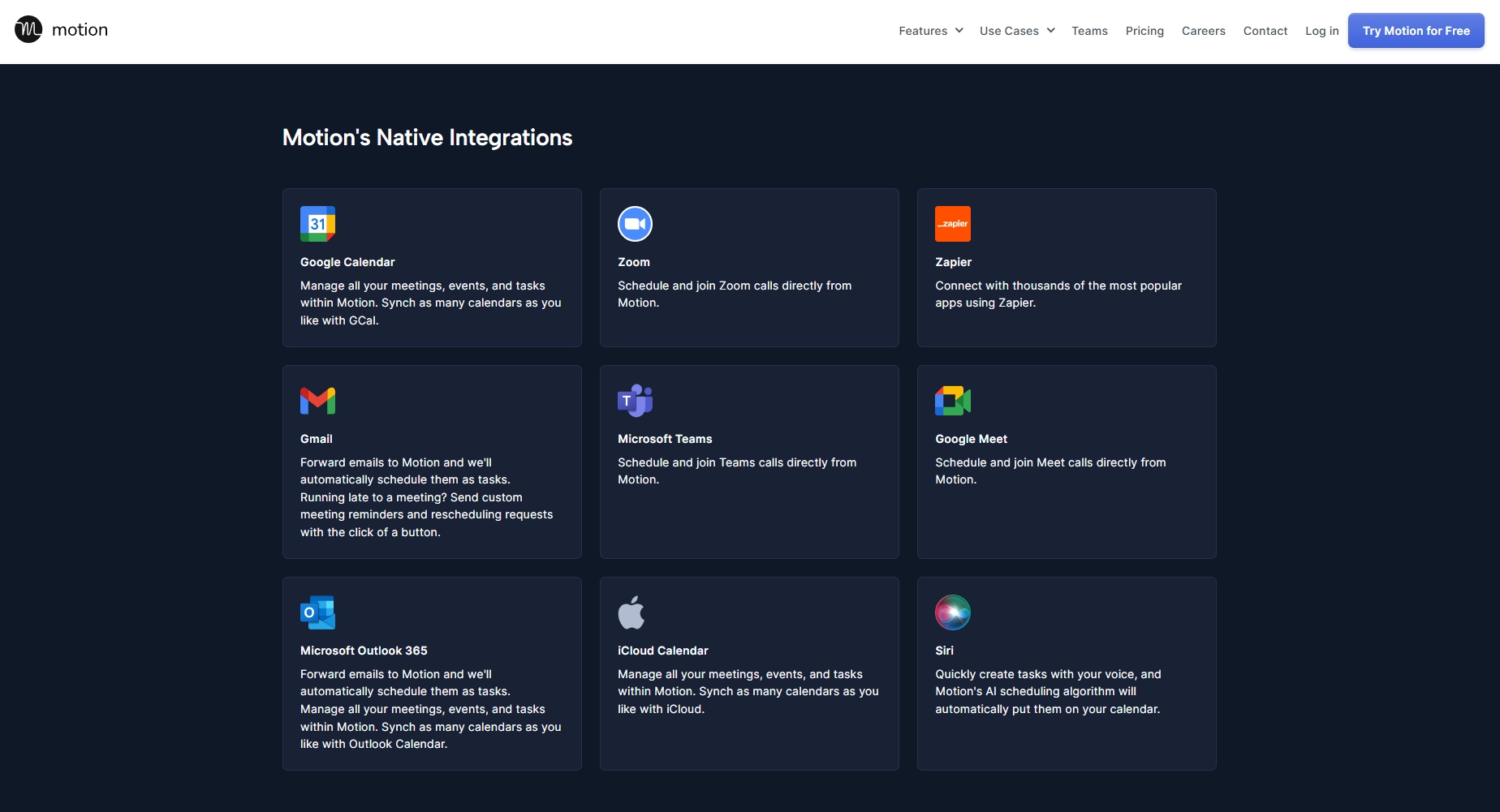1500x812 pixels.
Task: Click the Google Meet card title
Action: tap(971, 439)
